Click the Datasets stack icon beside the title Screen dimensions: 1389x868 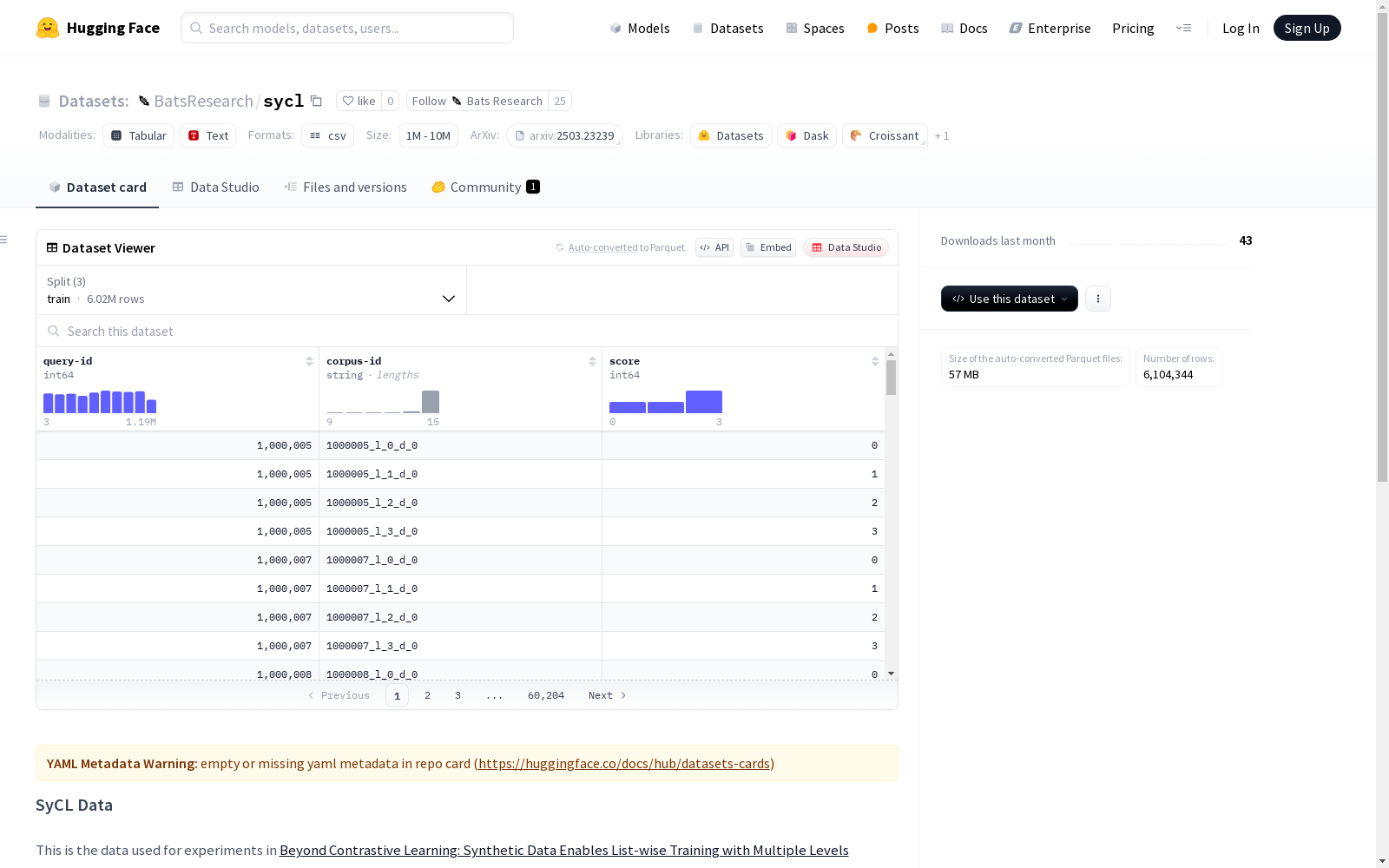pyautogui.click(x=44, y=101)
